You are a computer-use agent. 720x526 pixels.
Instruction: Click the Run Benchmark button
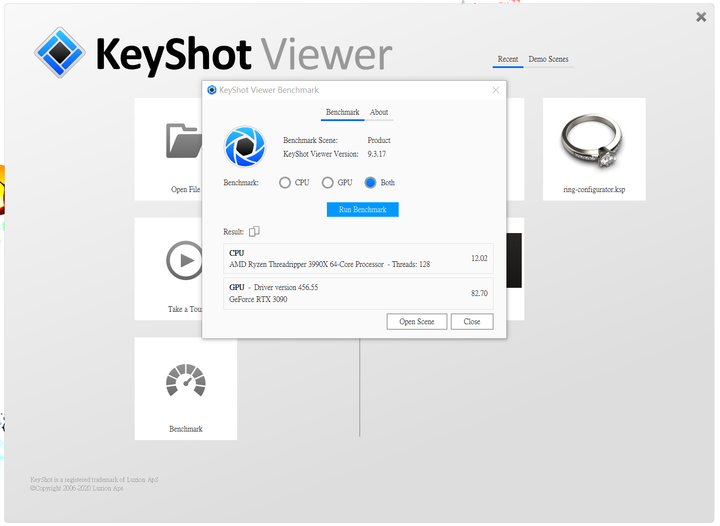pyautogui.click(x=363, y=209)
